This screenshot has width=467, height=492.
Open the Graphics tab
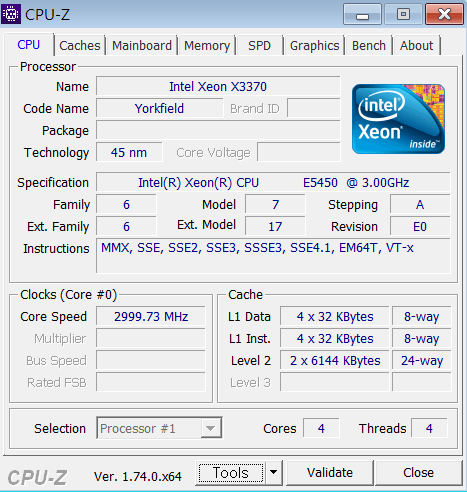coord(314,46)
